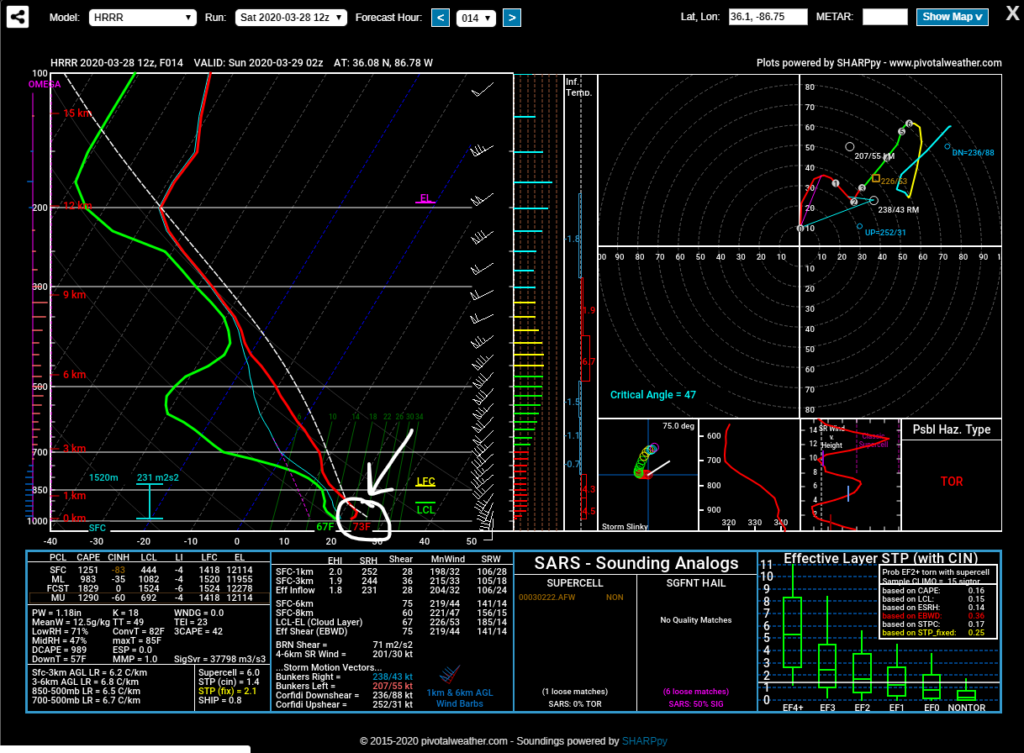Click the red TOR hazard type

[x=952, y=481]
